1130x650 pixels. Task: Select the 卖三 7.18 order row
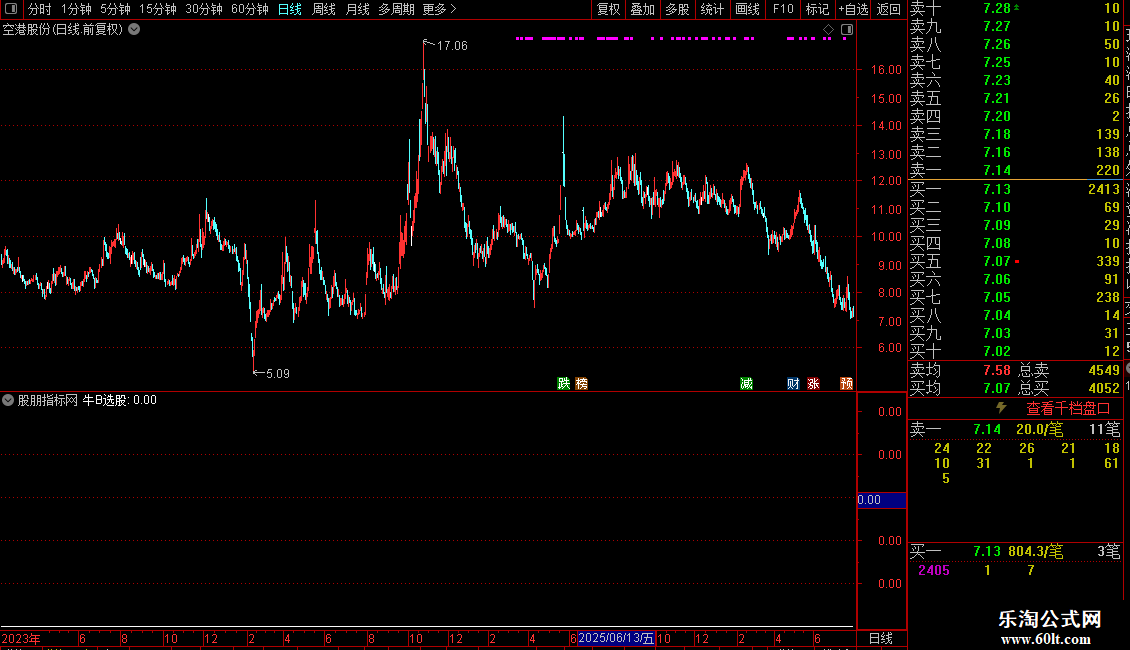click(1015, 134)
